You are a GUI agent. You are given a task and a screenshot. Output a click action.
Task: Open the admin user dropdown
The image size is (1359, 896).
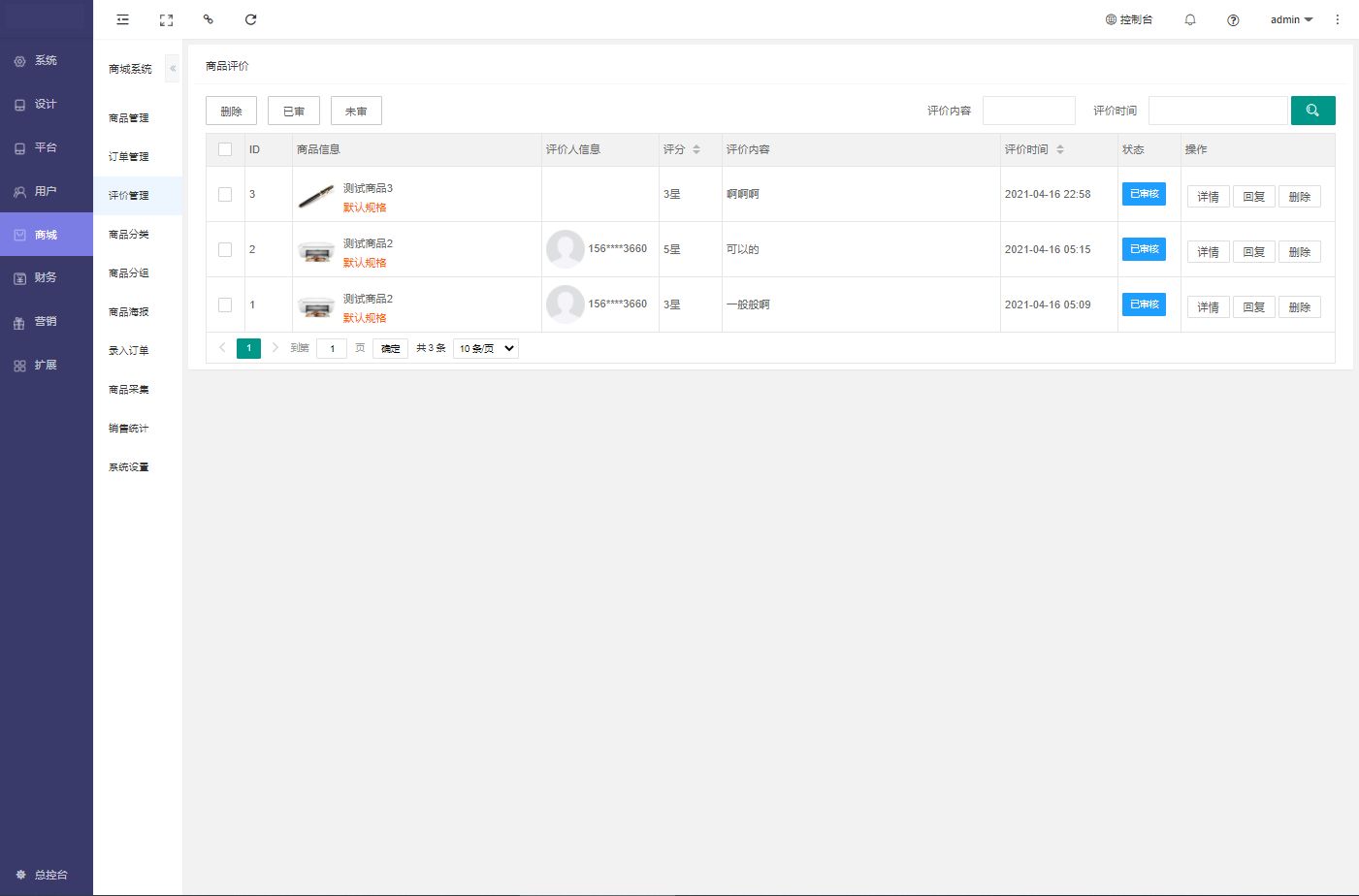coord(1291,19)
